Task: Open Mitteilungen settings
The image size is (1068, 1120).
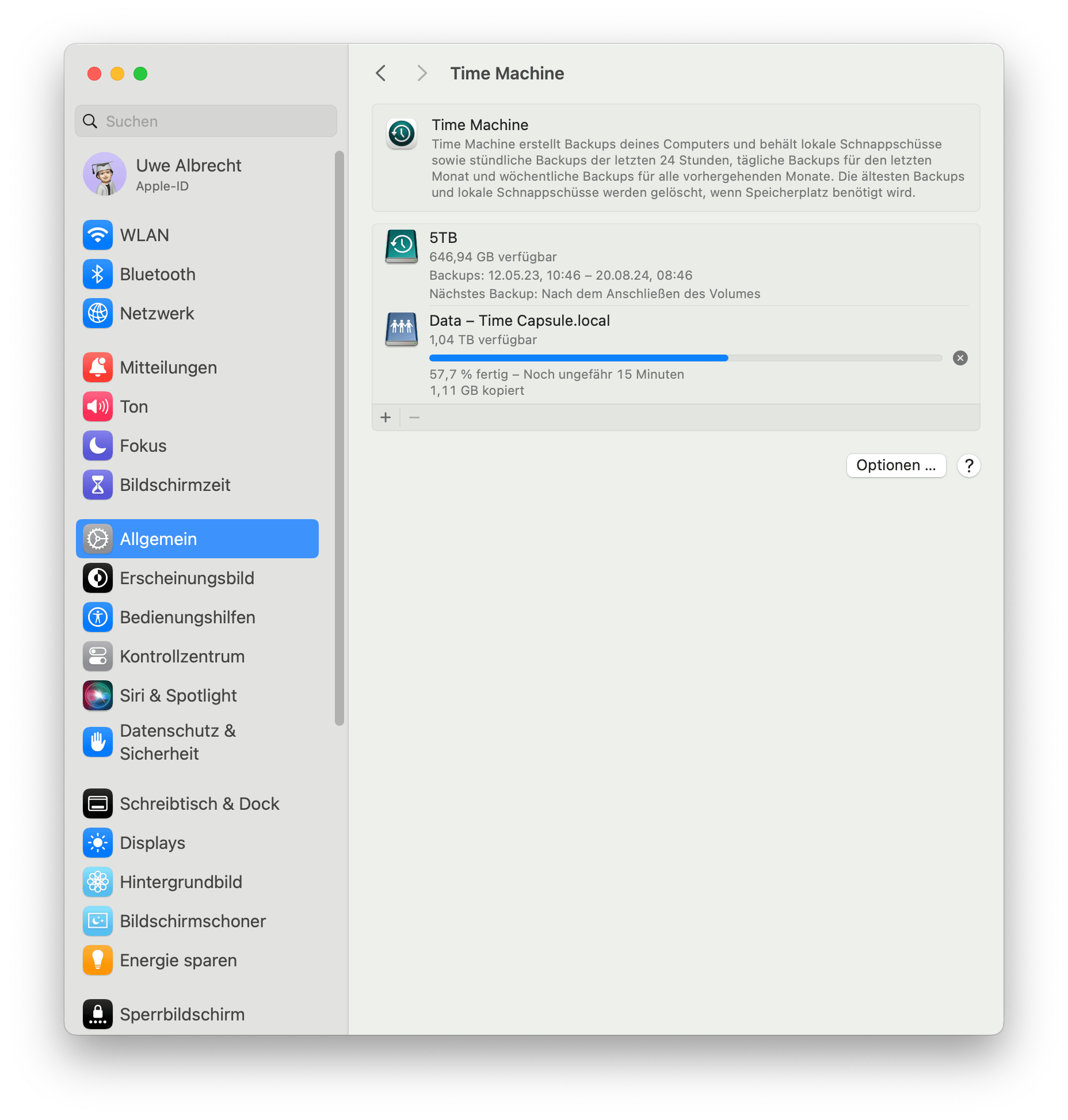Action: (x=168, y=367)
